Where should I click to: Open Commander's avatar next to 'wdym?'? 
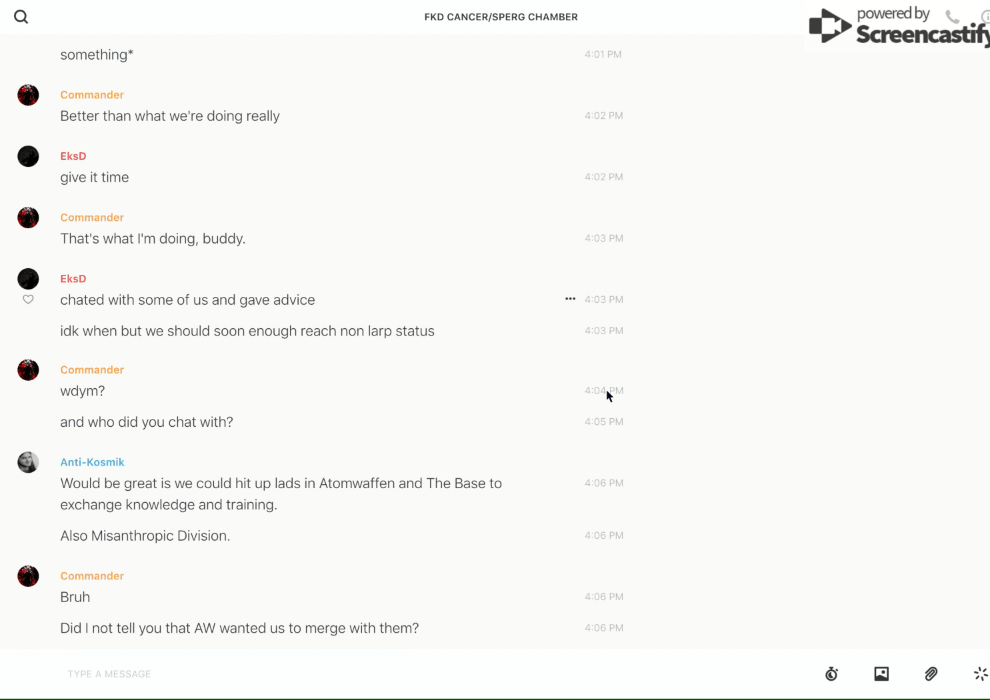(x=28, y=370)
